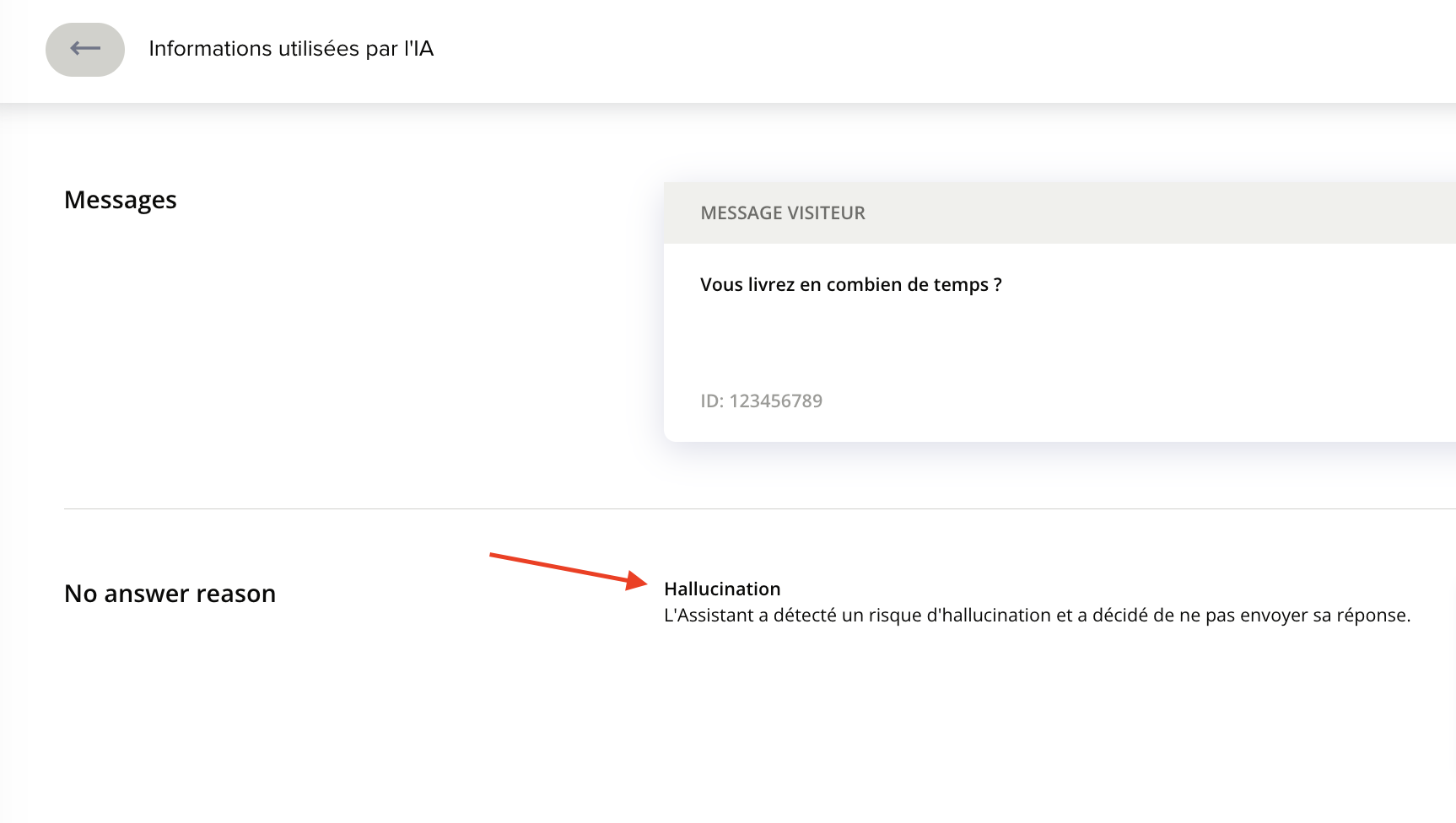The image size is (1456, 823).
Task: Click the red arrowhead tip near Hallucination
Action: click(x=641, y=583)
